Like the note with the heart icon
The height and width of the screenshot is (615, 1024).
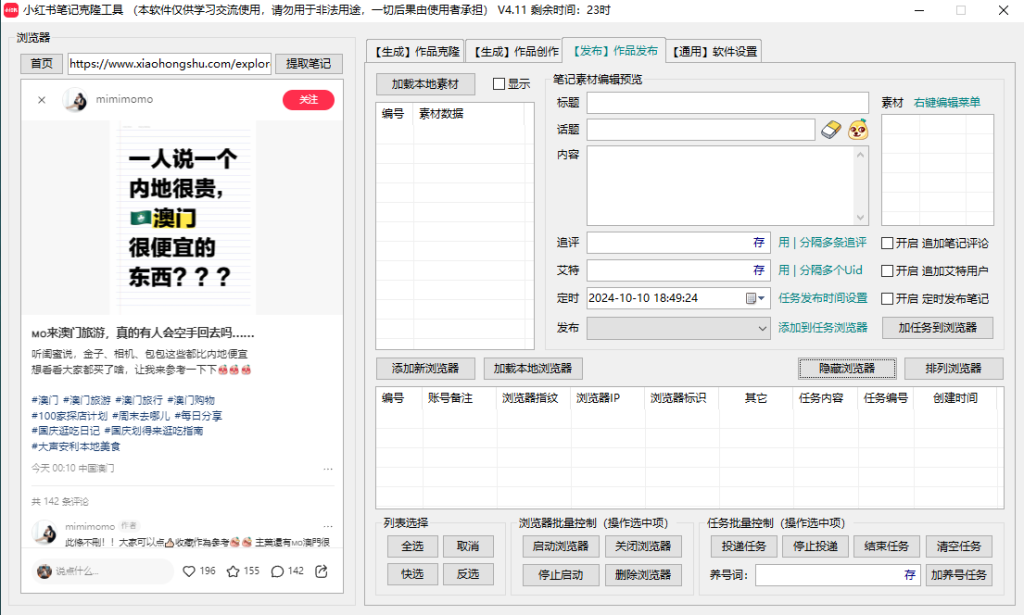click(x=189, y=571)
